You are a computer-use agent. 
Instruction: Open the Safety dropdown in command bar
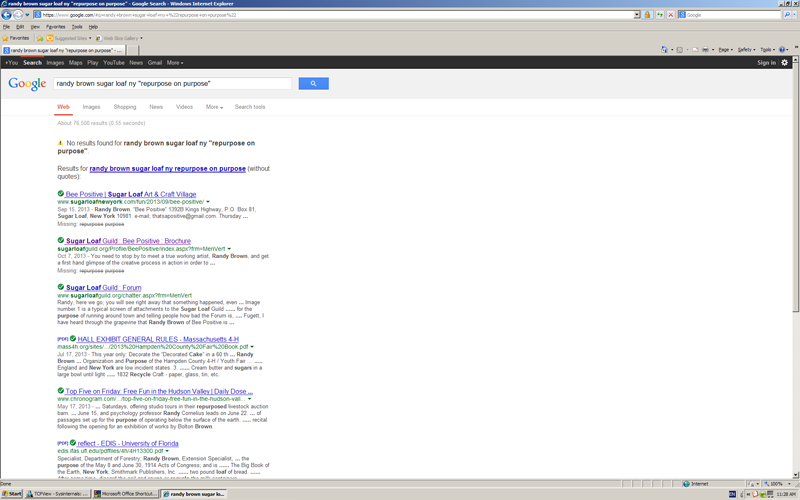746,49
